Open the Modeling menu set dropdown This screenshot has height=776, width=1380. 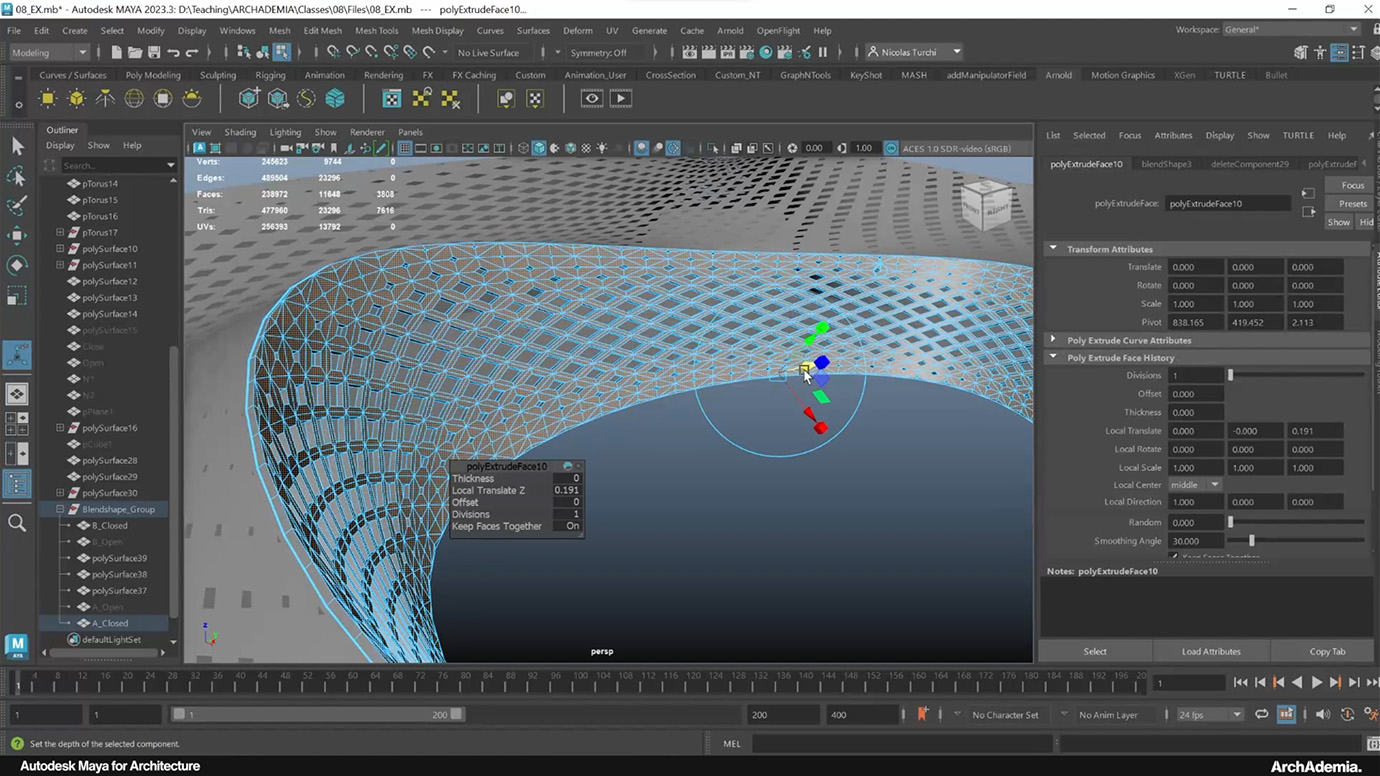tap(48, 52)
